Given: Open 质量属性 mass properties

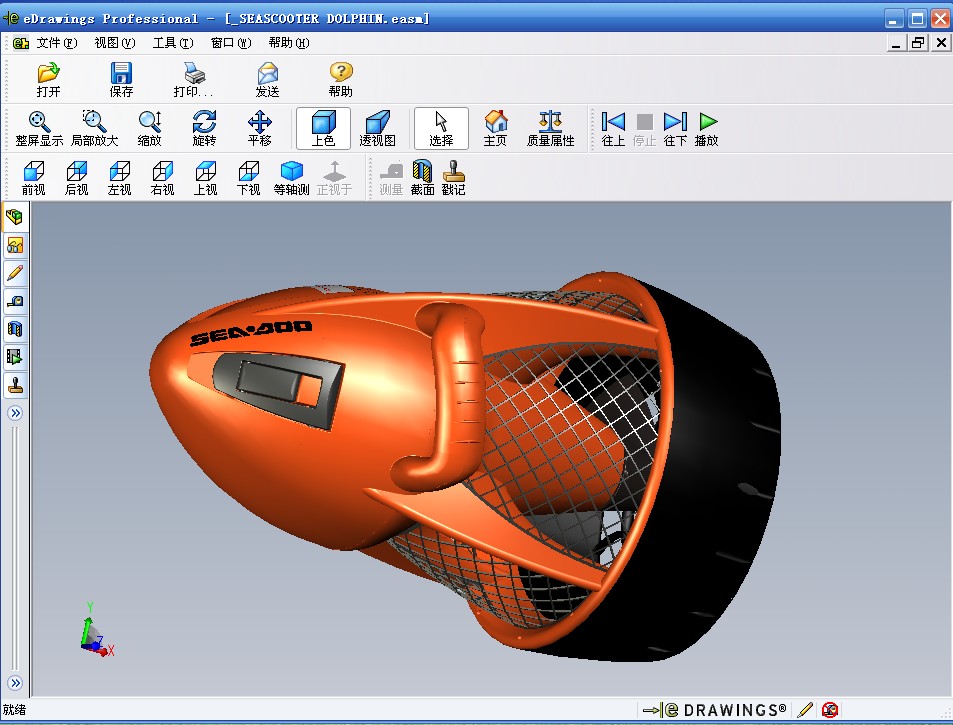Looking at the screenshot, I should click(x=550, y=128).
